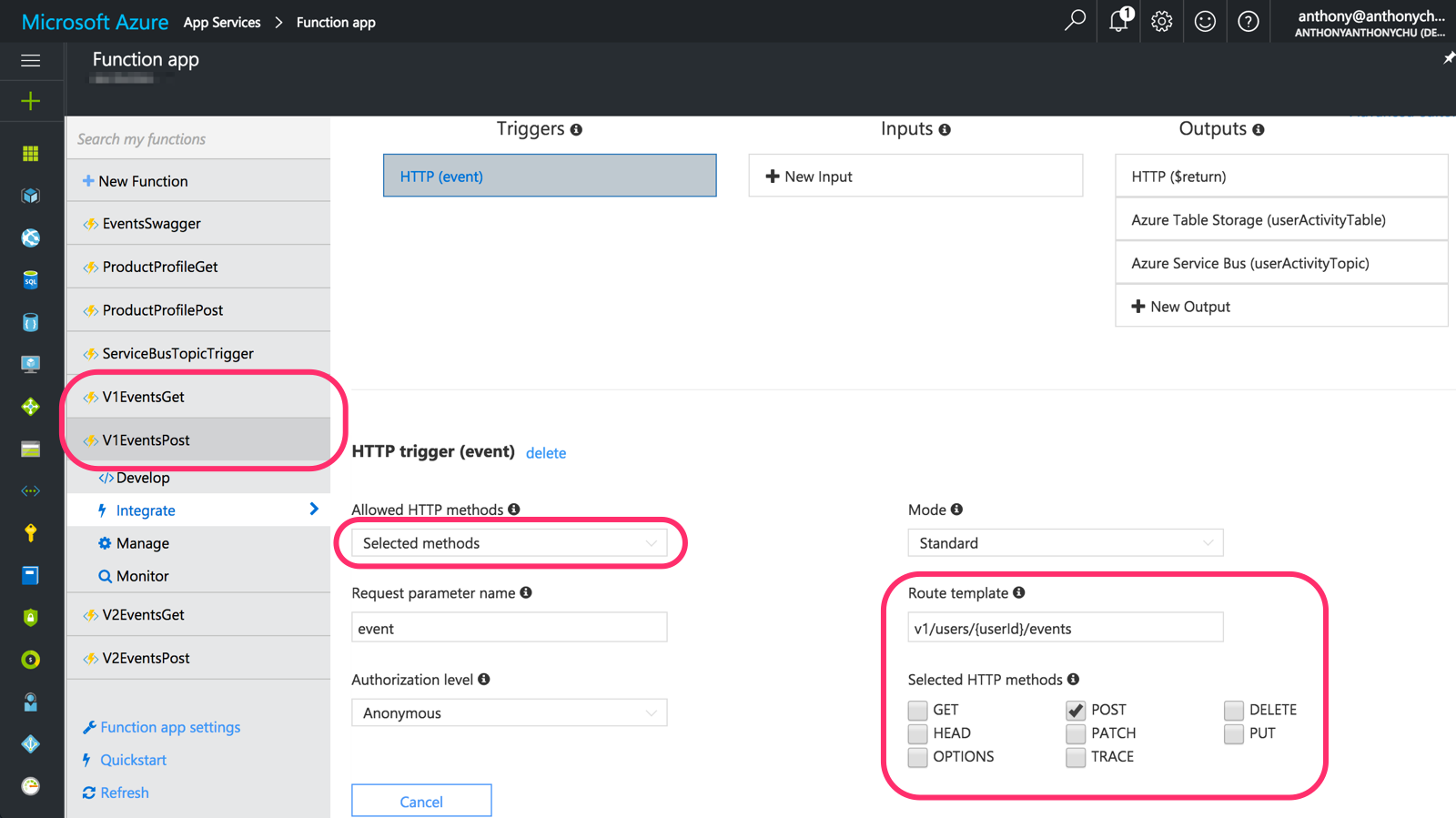The height and width of the screenshot is (818, 1456).
Task: Check the DELETE method checkbox
Action: [x=1234, y=710]
